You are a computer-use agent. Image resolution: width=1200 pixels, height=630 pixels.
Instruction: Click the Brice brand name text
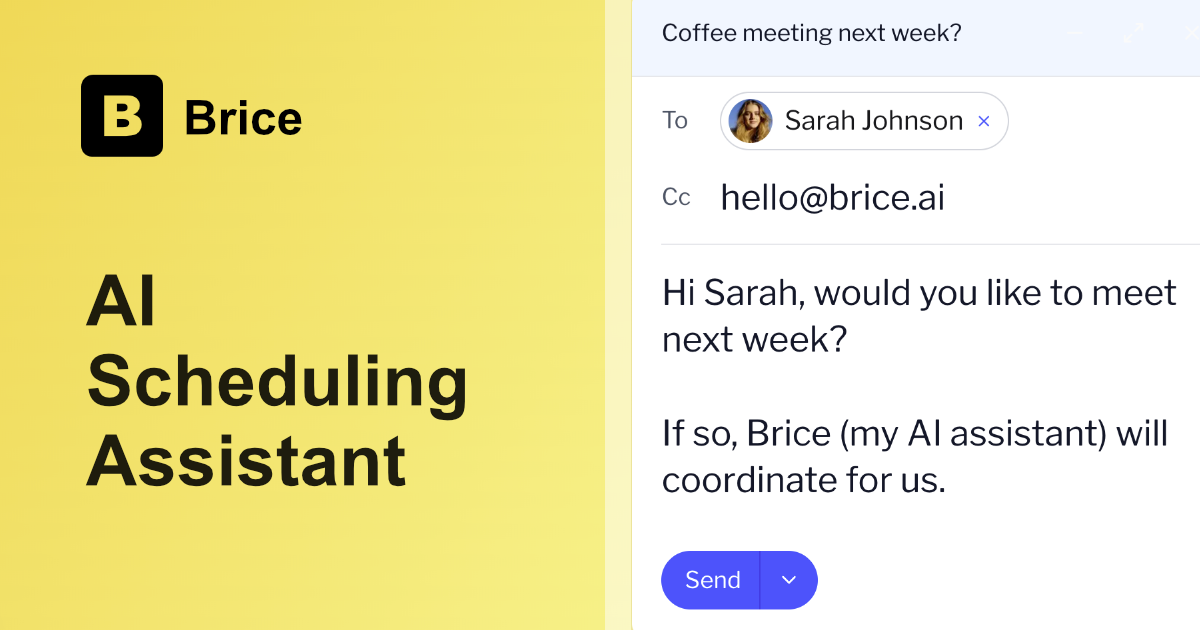243,118
